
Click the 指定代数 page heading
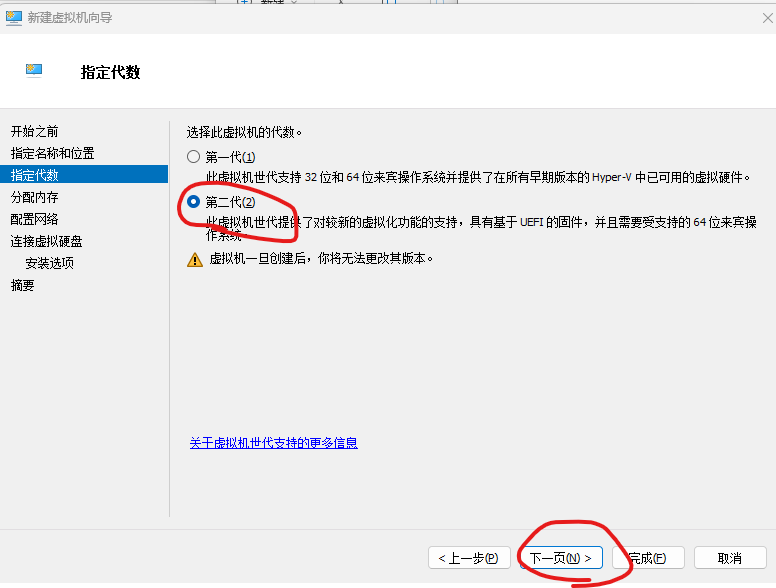(110, 72)
